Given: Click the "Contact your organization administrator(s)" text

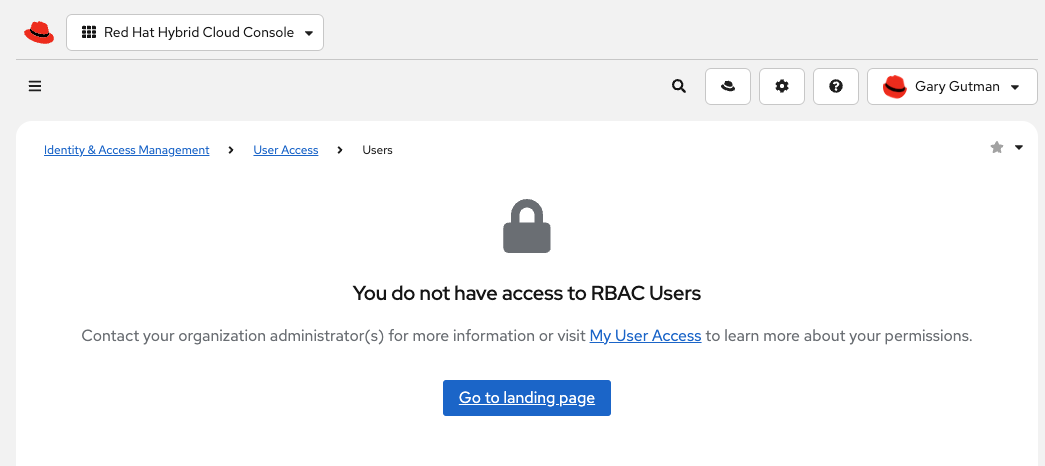Looking at the screenshot, I should 232,336.
